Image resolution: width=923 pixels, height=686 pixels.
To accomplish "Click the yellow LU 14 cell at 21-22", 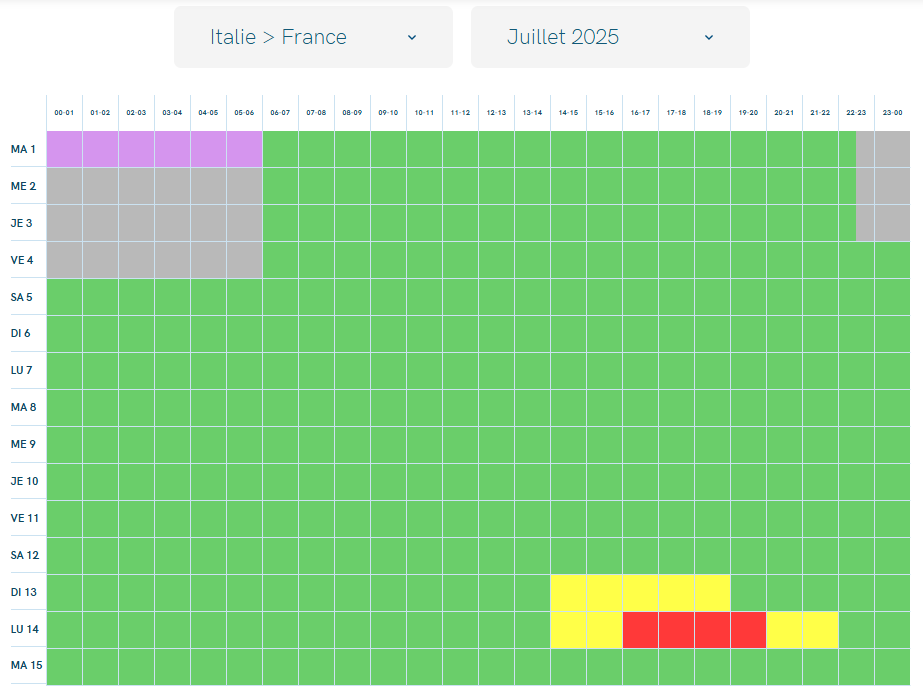I will [x=821, y=629].
